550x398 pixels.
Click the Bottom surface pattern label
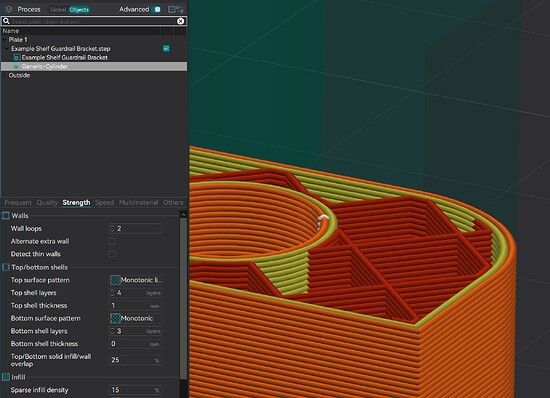[46, 318]
